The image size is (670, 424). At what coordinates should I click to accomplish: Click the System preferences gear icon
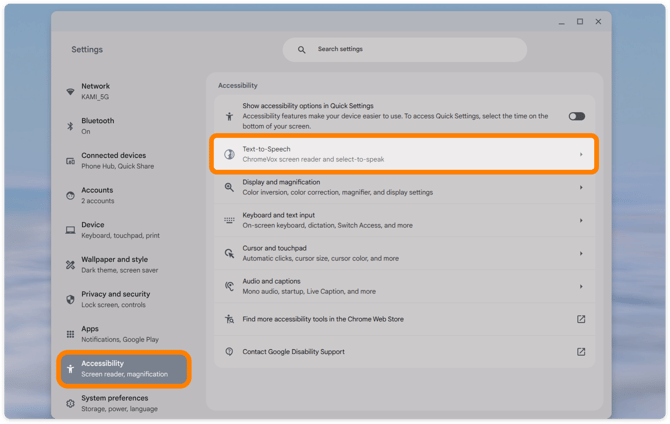71,403
